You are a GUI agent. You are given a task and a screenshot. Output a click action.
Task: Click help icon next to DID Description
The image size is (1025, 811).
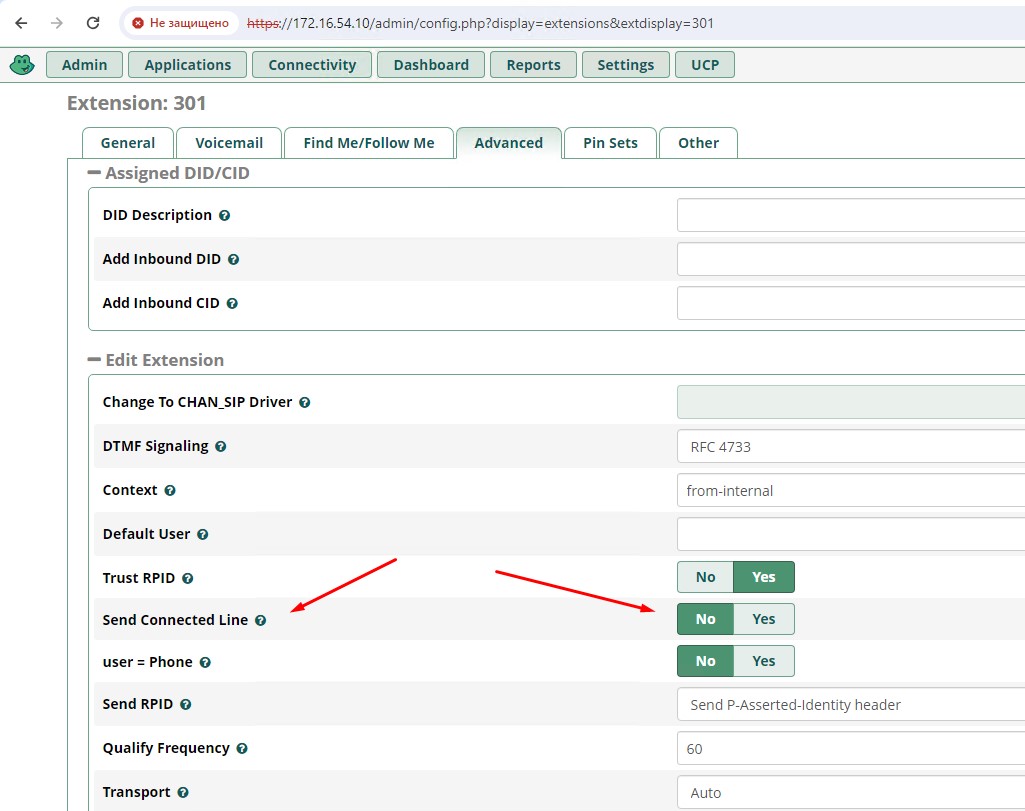tap(225, 215)
